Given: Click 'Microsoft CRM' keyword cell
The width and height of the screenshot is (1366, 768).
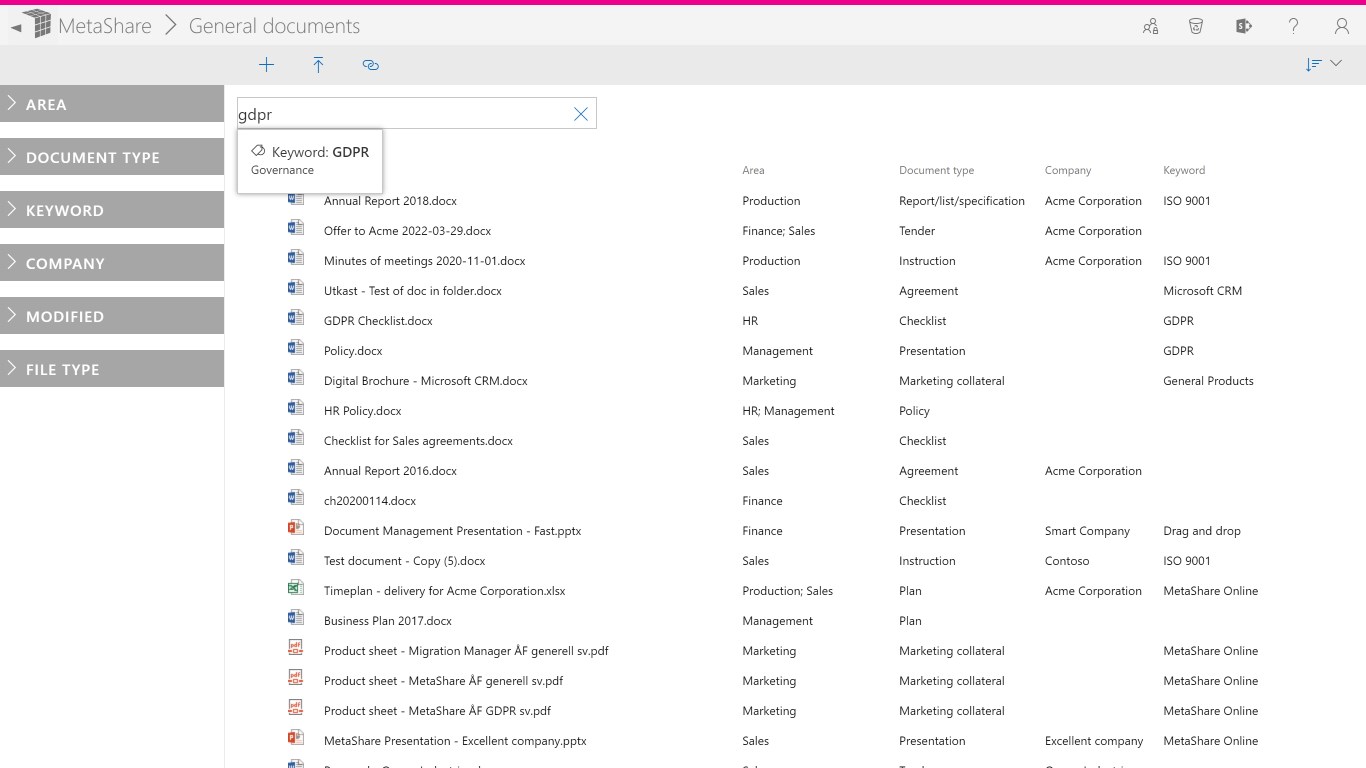Looking at the screenshot, I should pos(1202,291).
